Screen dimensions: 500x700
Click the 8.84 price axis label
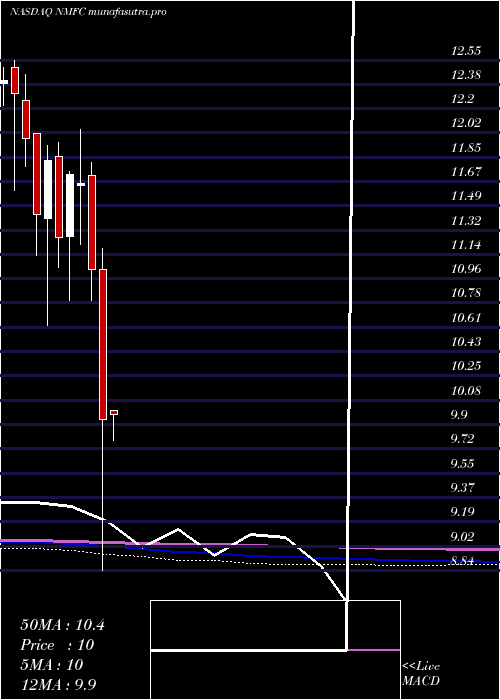pyautogui.click(x=462, y=561)
